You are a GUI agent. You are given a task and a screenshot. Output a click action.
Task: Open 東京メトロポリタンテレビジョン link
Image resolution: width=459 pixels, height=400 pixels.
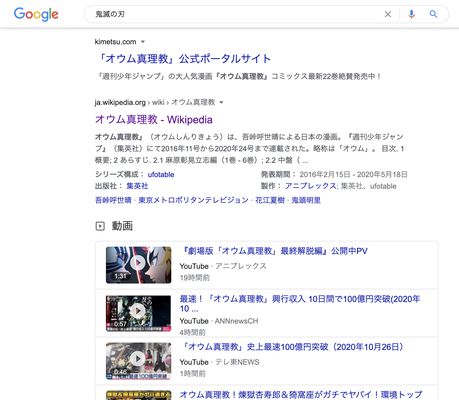point(193,200)
